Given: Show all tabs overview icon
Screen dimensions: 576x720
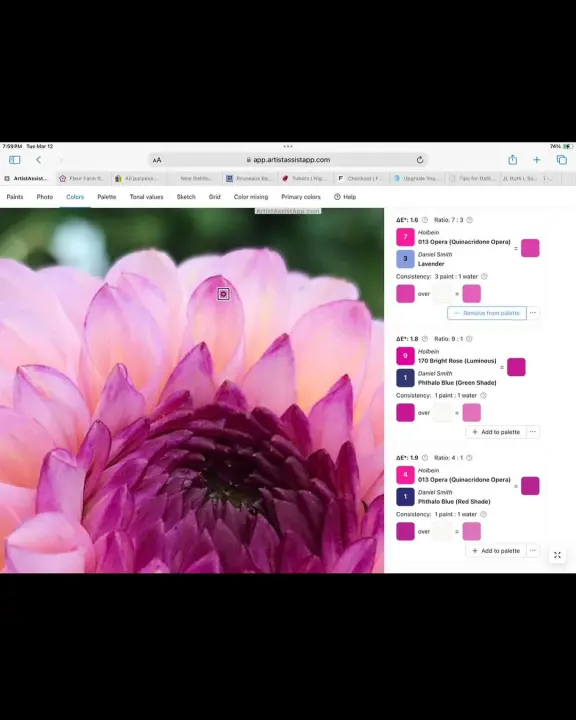Looking at the screenshot, I should coord(561,160).
